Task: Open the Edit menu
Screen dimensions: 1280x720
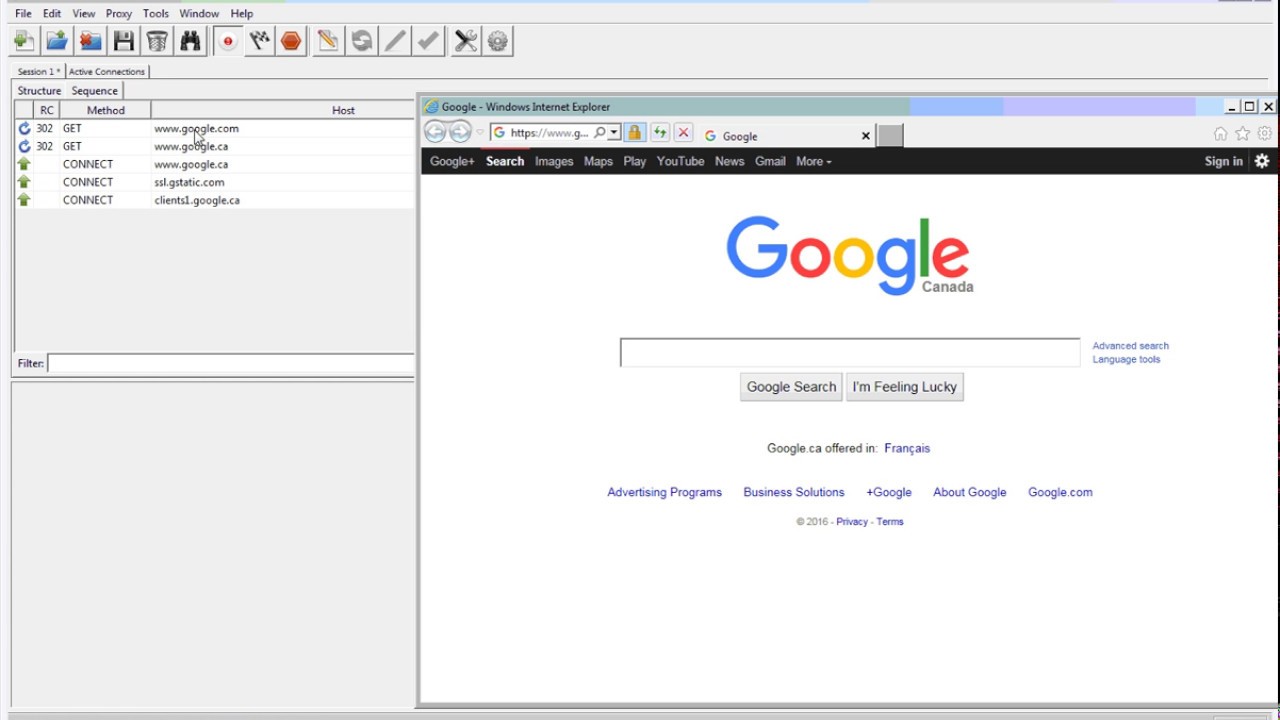Action: (x=52, y=13)
